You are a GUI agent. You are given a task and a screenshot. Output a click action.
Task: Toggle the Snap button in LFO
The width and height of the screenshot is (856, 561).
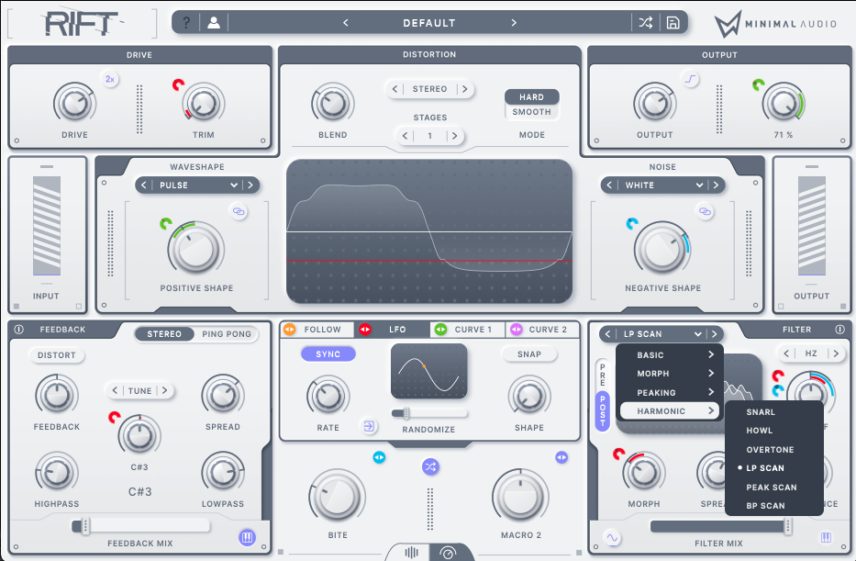pyautogui.click(x=529, y=354)
